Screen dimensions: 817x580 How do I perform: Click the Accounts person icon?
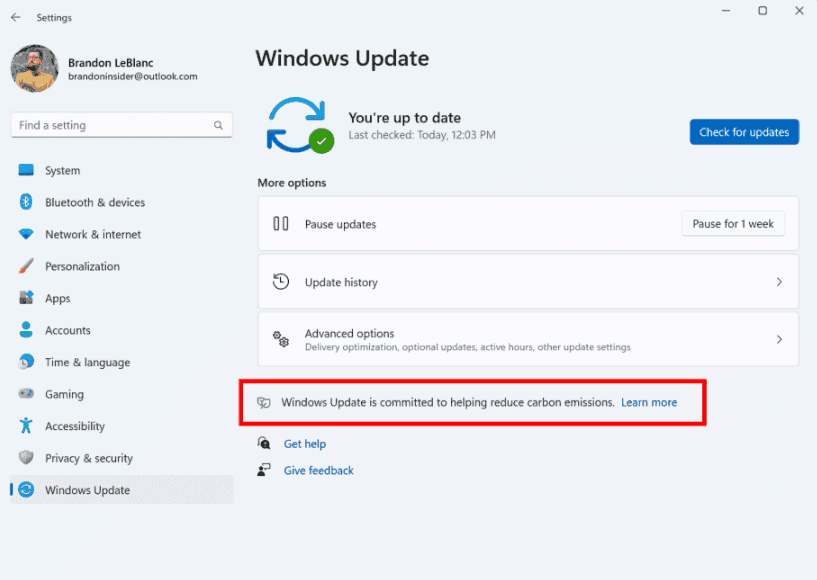coord(26,329)
